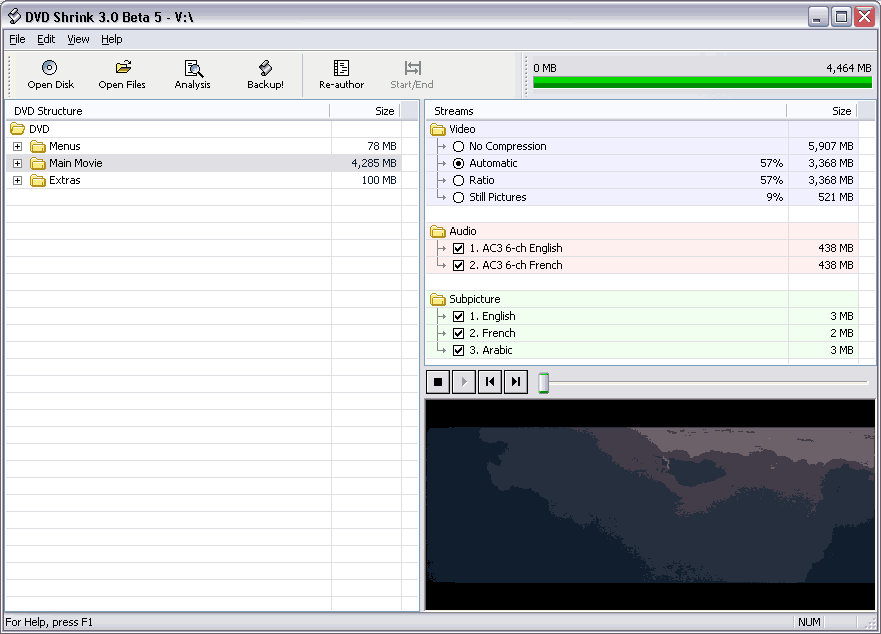The width and height of the screenshot is (881, 634).
Task: Click the preview seek slider handle
Action: pos(543,383)
